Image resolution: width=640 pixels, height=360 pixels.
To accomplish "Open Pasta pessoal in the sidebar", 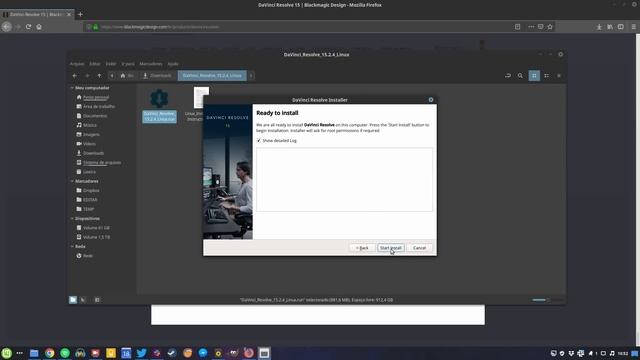I will (96, 97).
